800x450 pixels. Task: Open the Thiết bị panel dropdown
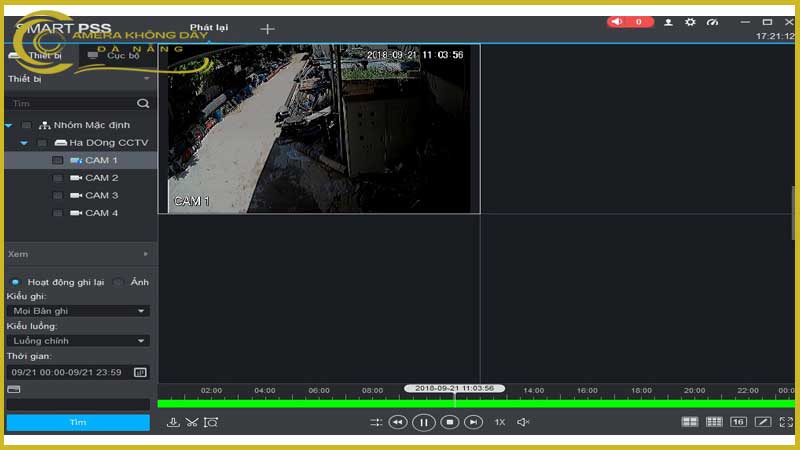click(146, 79)
